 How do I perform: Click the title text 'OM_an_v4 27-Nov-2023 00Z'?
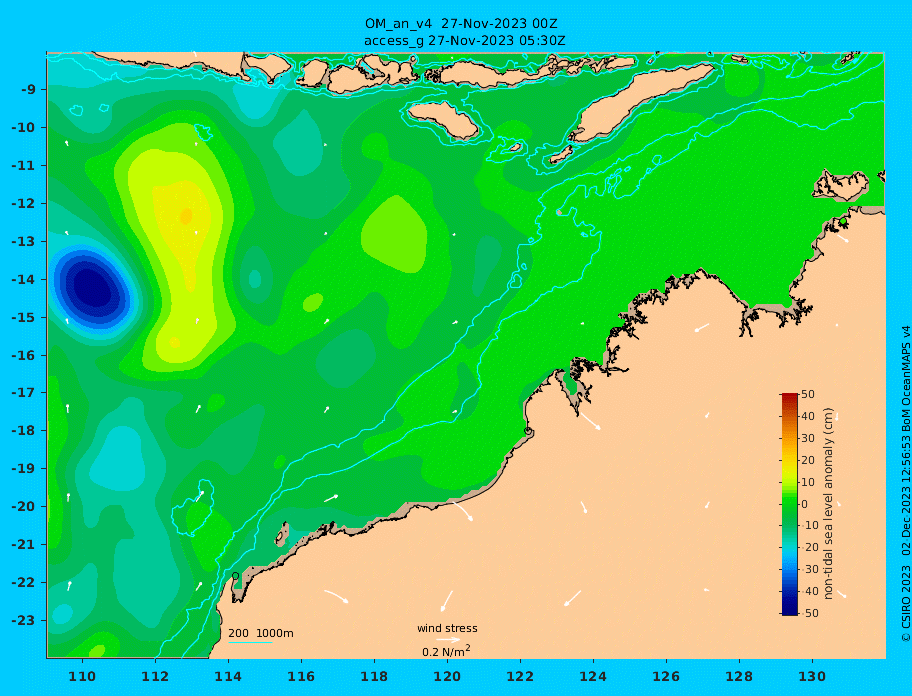(x=461, y=24)
